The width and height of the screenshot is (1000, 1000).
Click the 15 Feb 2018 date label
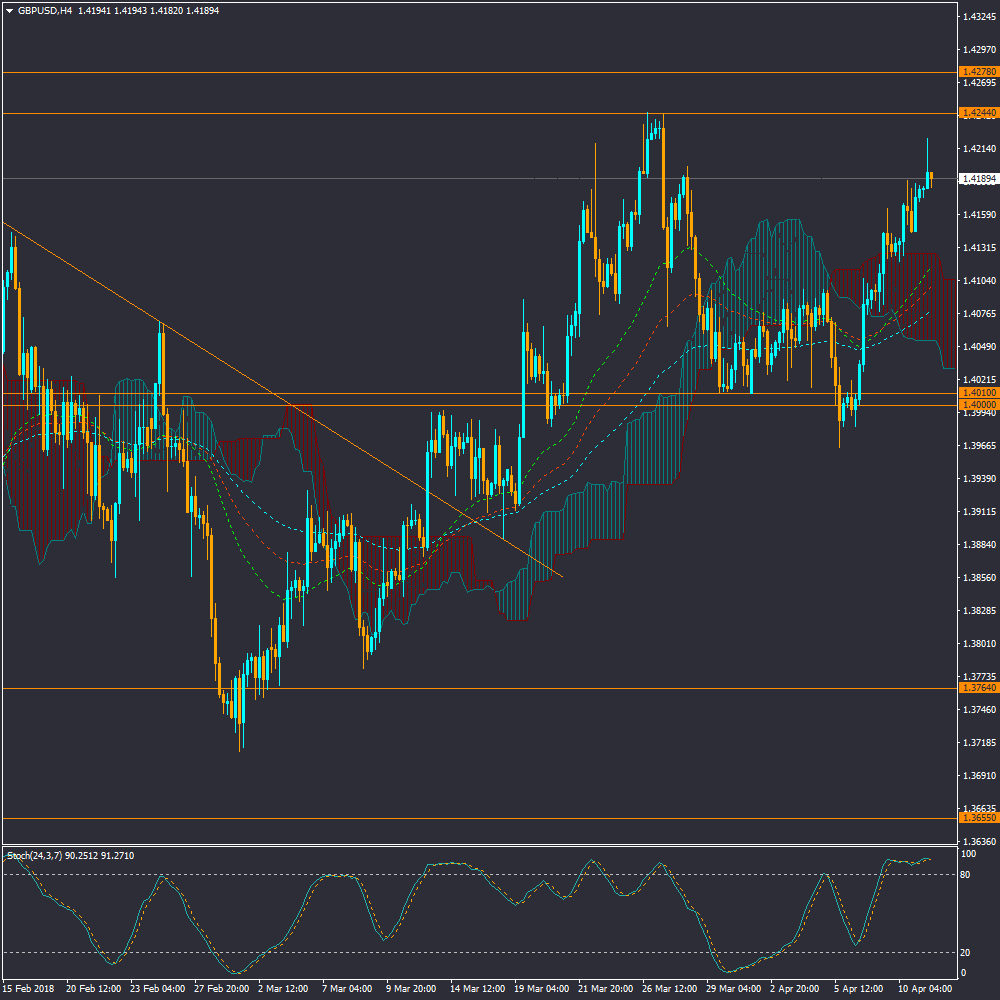tap(28, 988)
